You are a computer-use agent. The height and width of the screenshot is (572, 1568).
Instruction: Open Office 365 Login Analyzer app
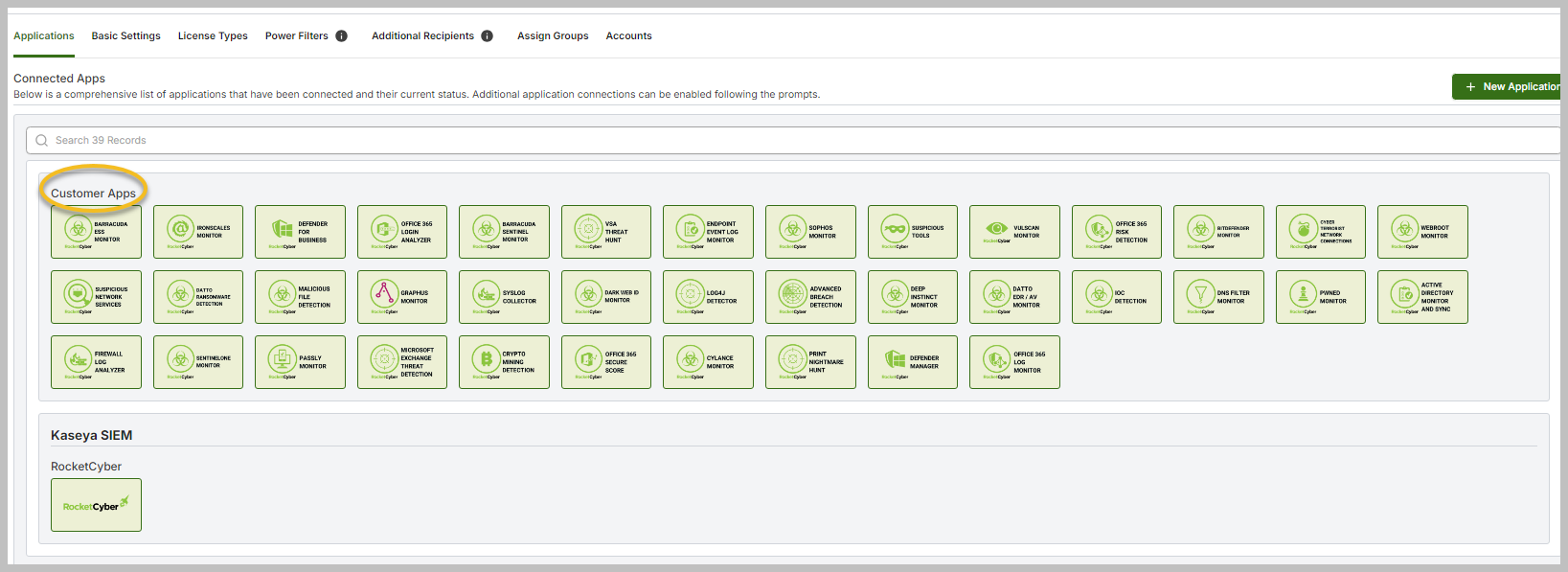coord(402,232)
